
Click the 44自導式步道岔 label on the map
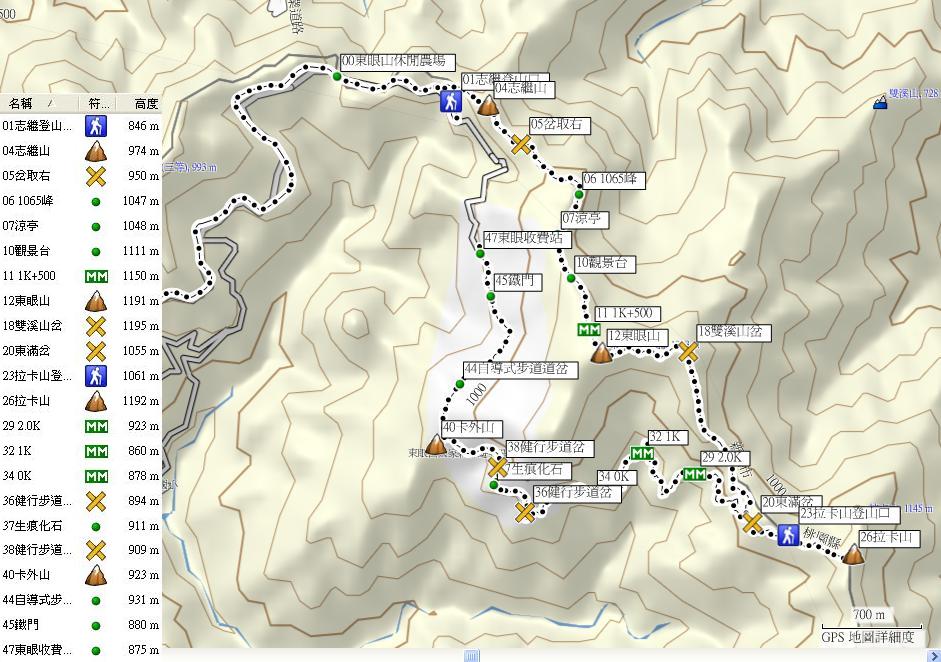(x=520, y=370)
